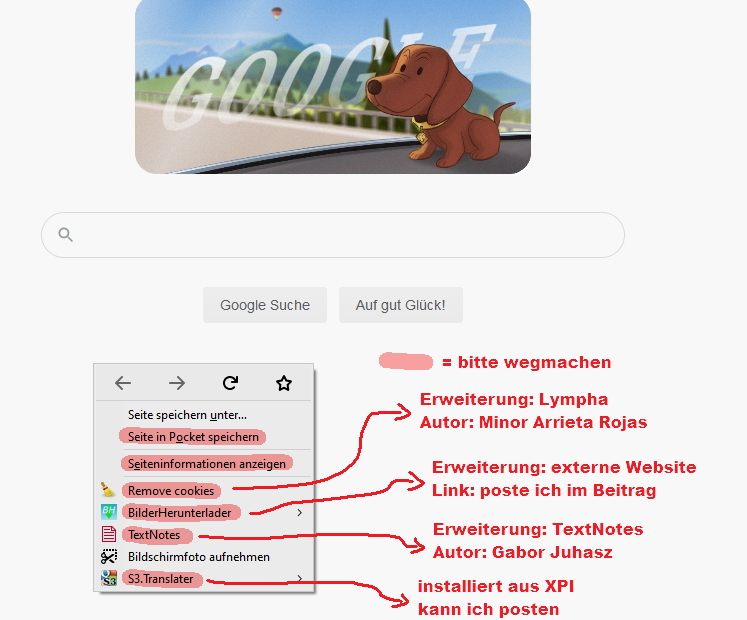Focus the Google search input field
This screenshot has height=620, width=747.
[x=333, y=235]
